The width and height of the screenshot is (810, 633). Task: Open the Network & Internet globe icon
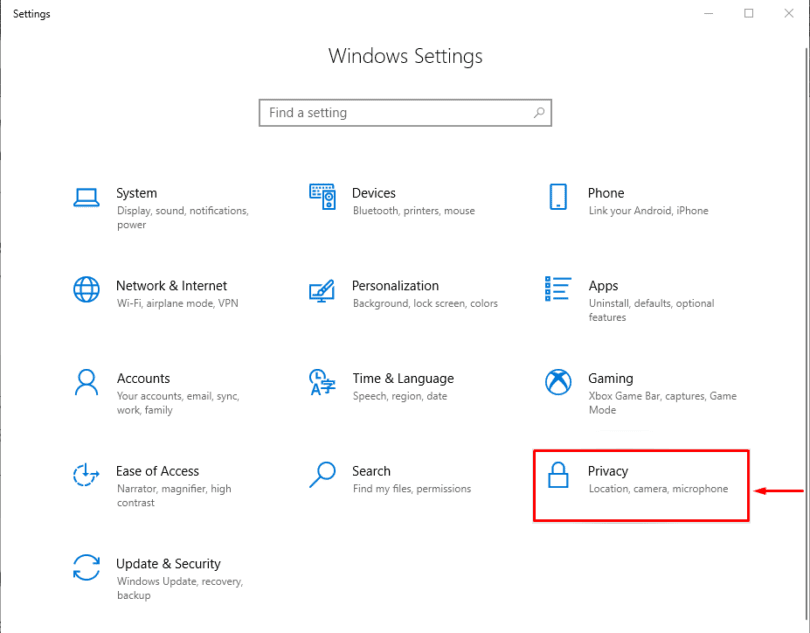coord(86,289)
